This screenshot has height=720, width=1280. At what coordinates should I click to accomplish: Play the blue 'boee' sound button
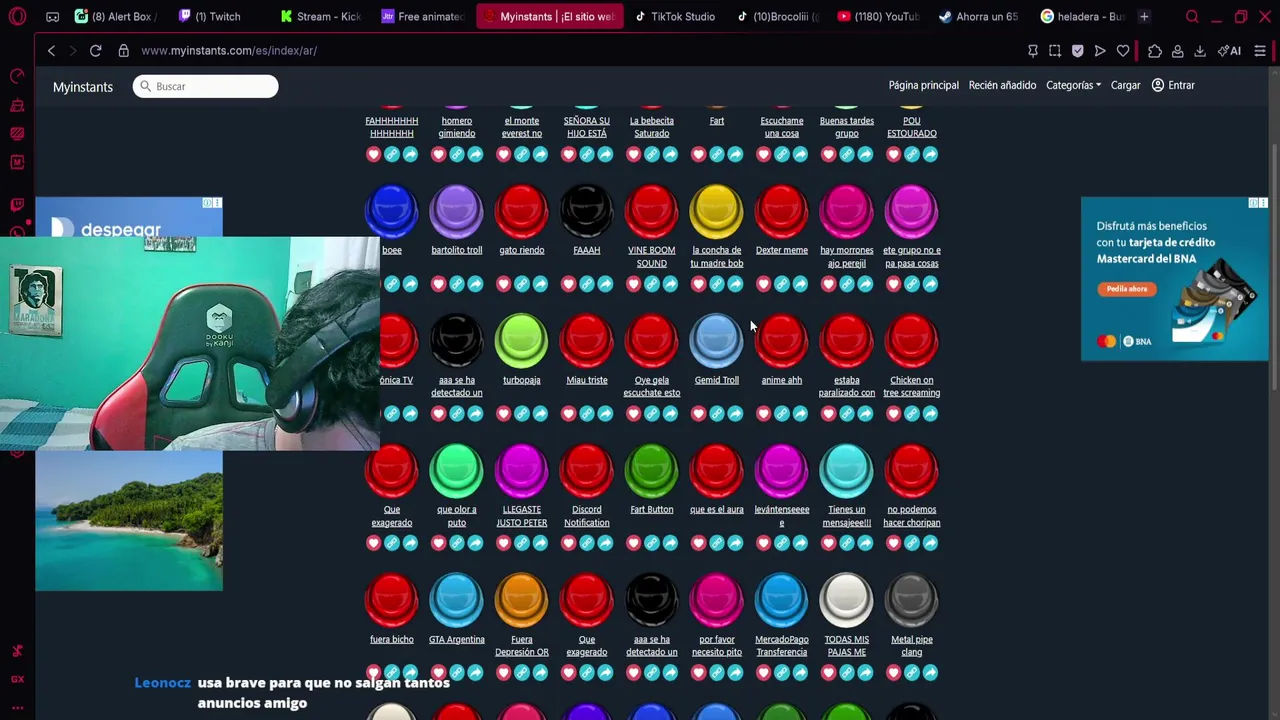click(391, 211)
